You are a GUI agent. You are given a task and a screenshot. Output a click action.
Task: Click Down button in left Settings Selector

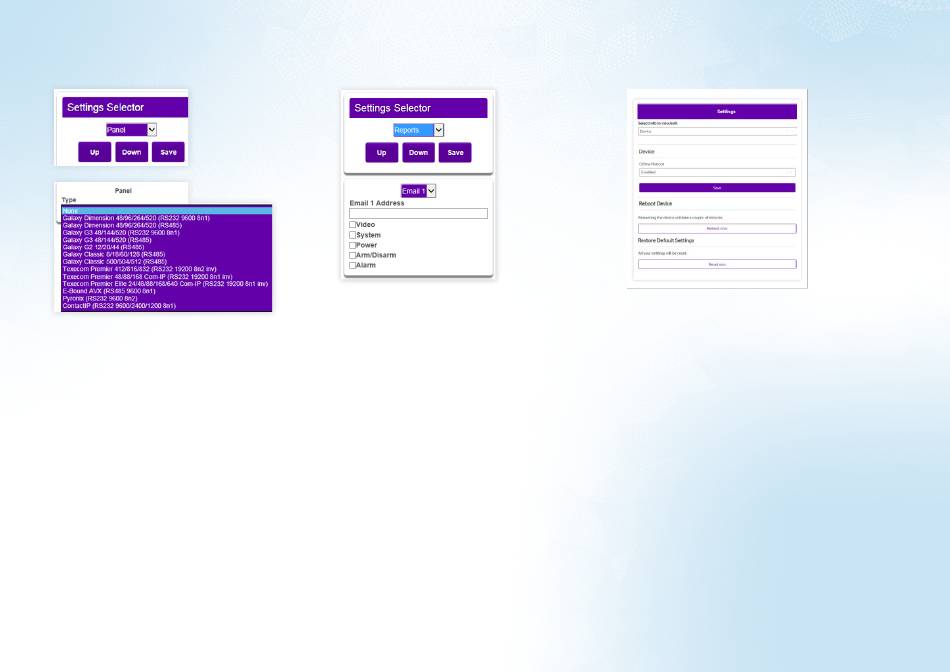131,152
